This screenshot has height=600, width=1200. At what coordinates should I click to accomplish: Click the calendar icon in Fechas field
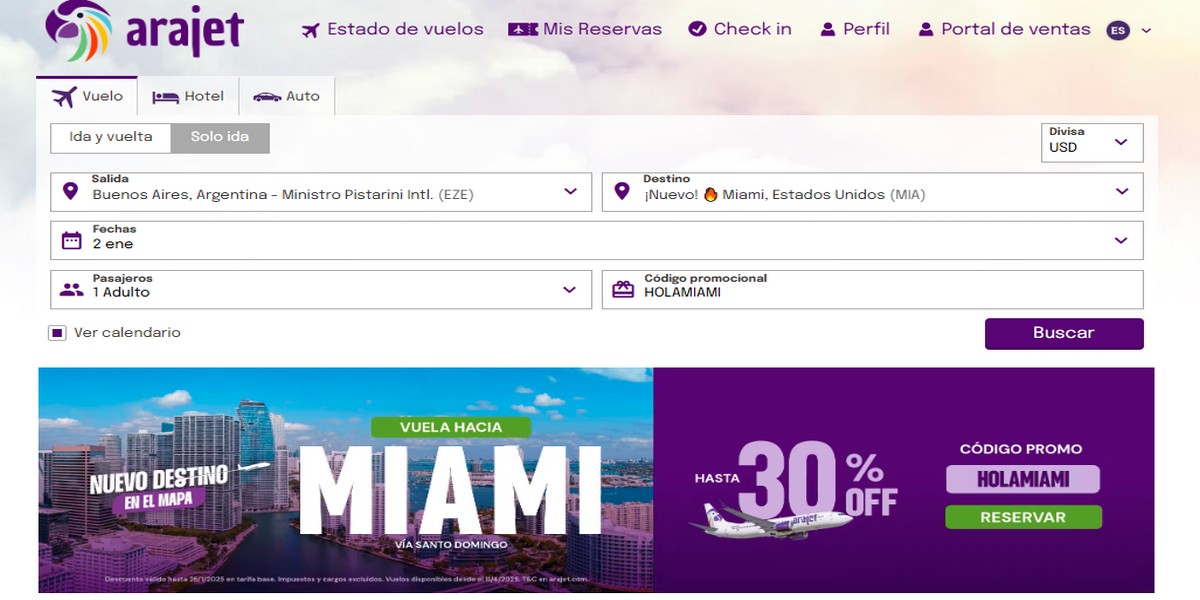[x=71, y=240]
